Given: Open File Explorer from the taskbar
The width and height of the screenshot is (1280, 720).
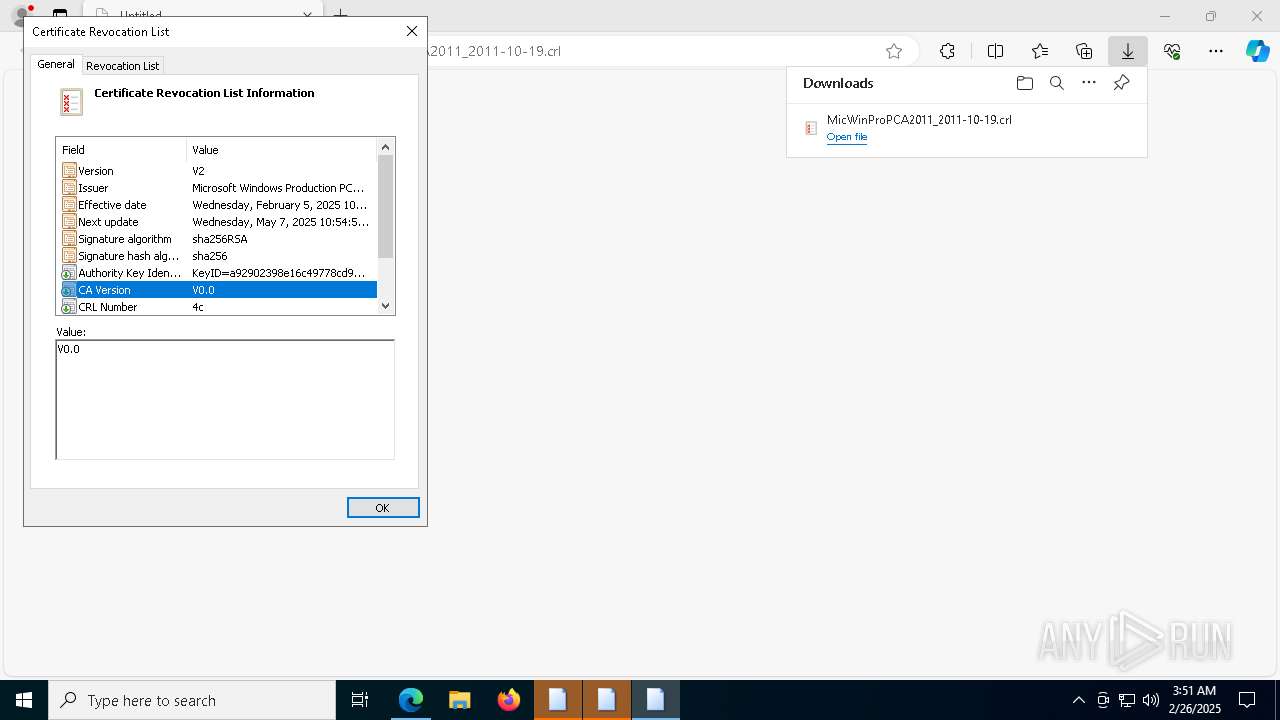Looking at the screenshot, I should [460, 700].
